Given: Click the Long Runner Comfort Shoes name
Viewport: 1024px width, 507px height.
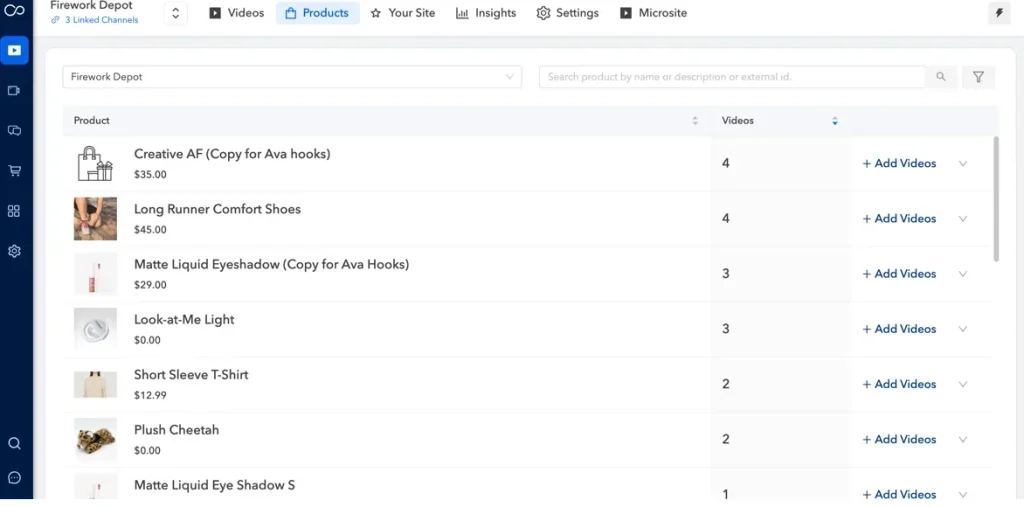Looking at the screenshot, I should [217, 209].
